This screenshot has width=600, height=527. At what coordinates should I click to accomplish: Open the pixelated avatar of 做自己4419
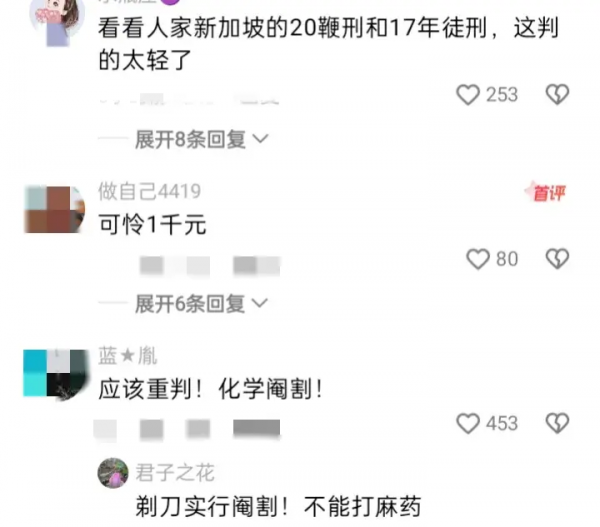[54, 209]
